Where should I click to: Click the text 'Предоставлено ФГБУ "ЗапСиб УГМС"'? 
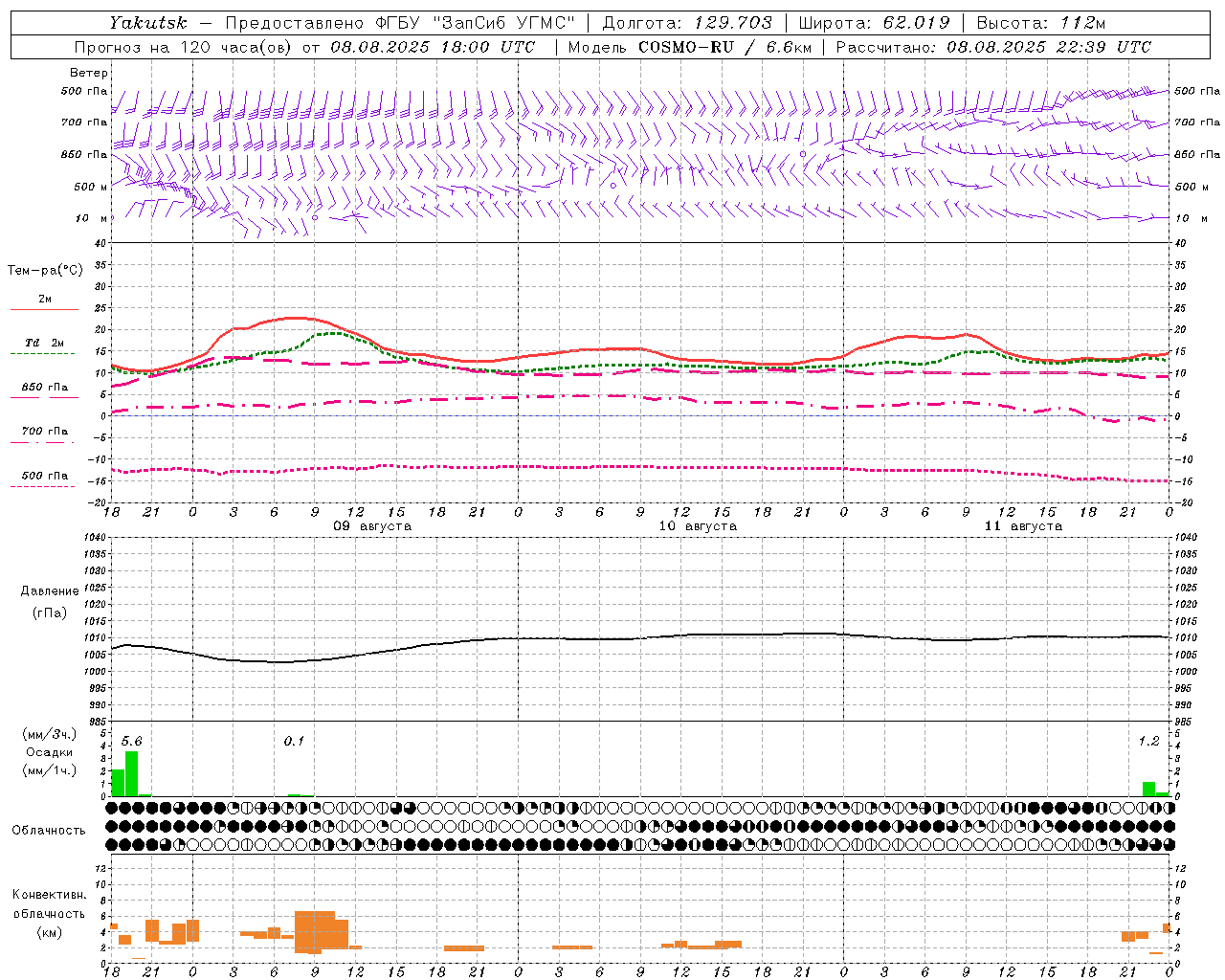pyautogui.click(x=400, y=22)
